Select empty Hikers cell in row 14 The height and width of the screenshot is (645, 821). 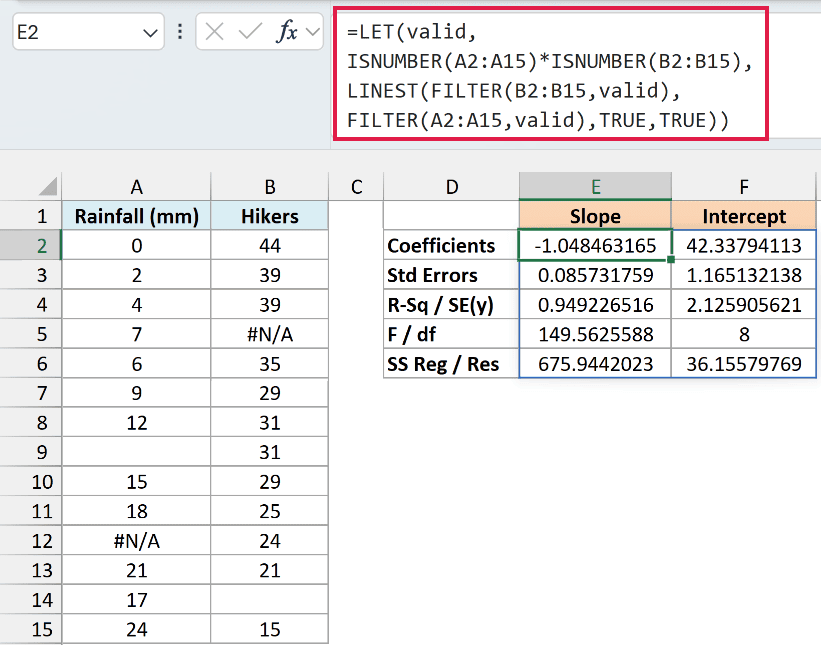coord(270,599)
